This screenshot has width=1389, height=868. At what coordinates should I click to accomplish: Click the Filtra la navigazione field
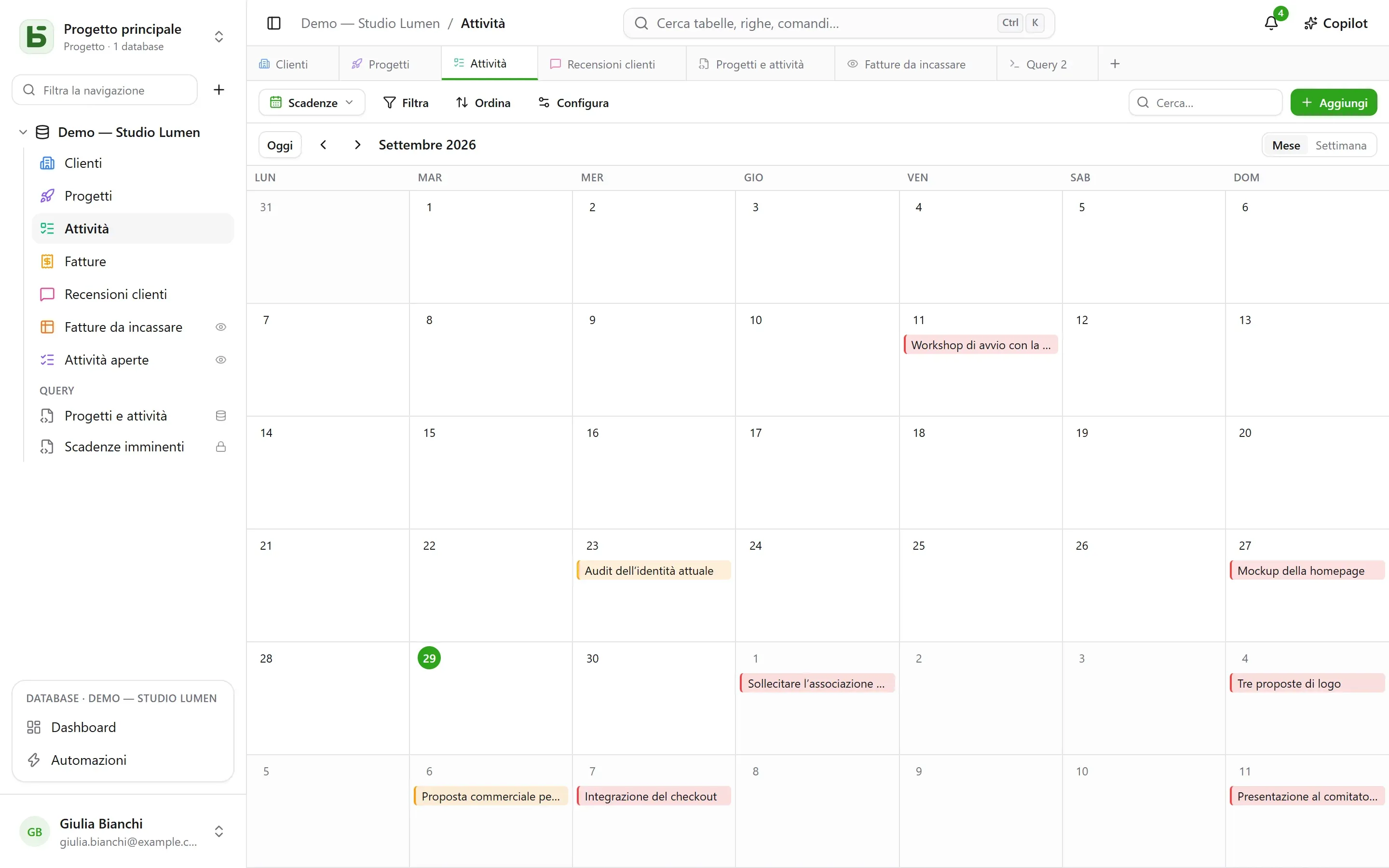coord(105,90)
